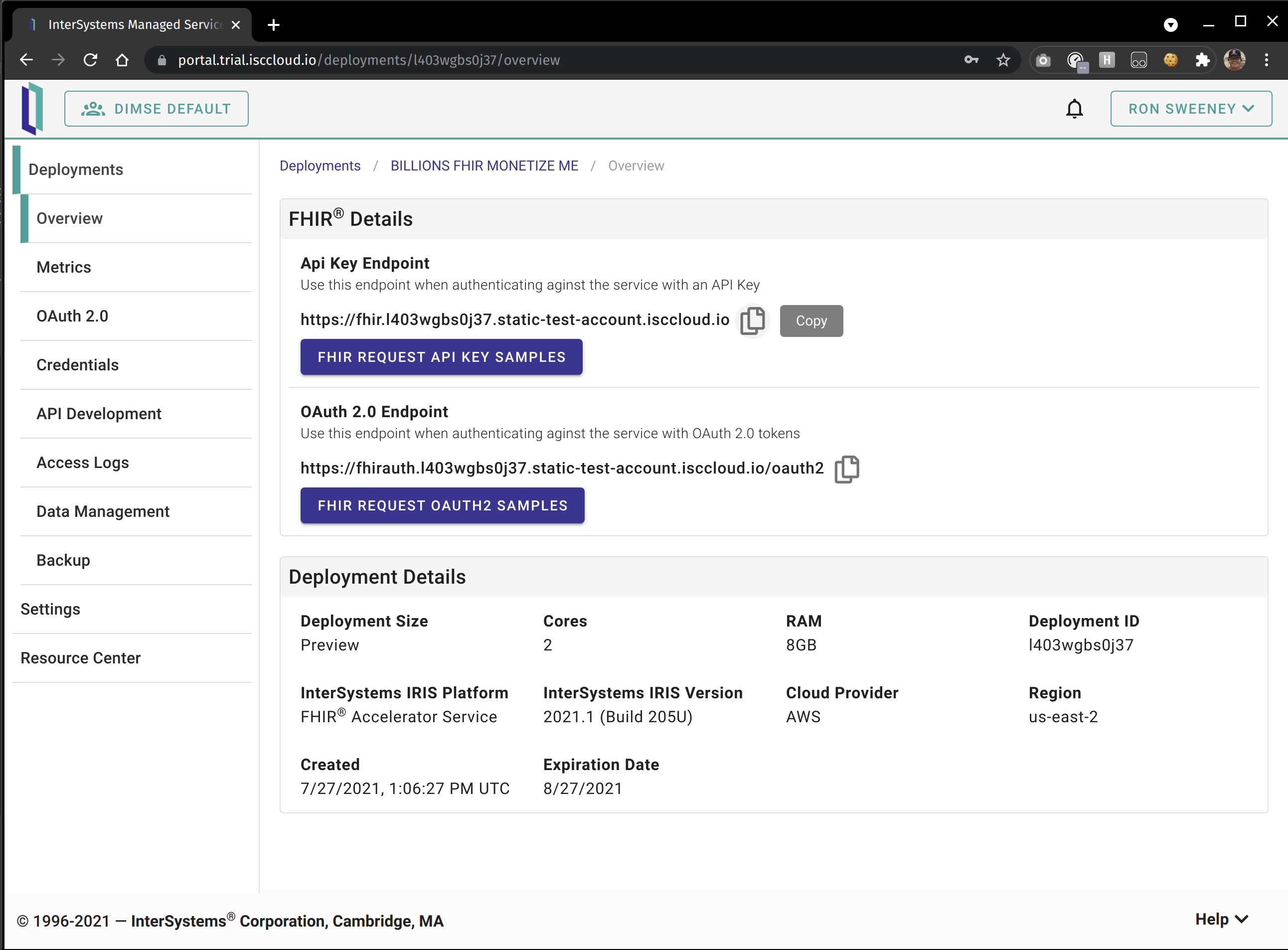1288x950 pixels.
Task: Open Backup in sidebar
Action: (x=136, y=561)
